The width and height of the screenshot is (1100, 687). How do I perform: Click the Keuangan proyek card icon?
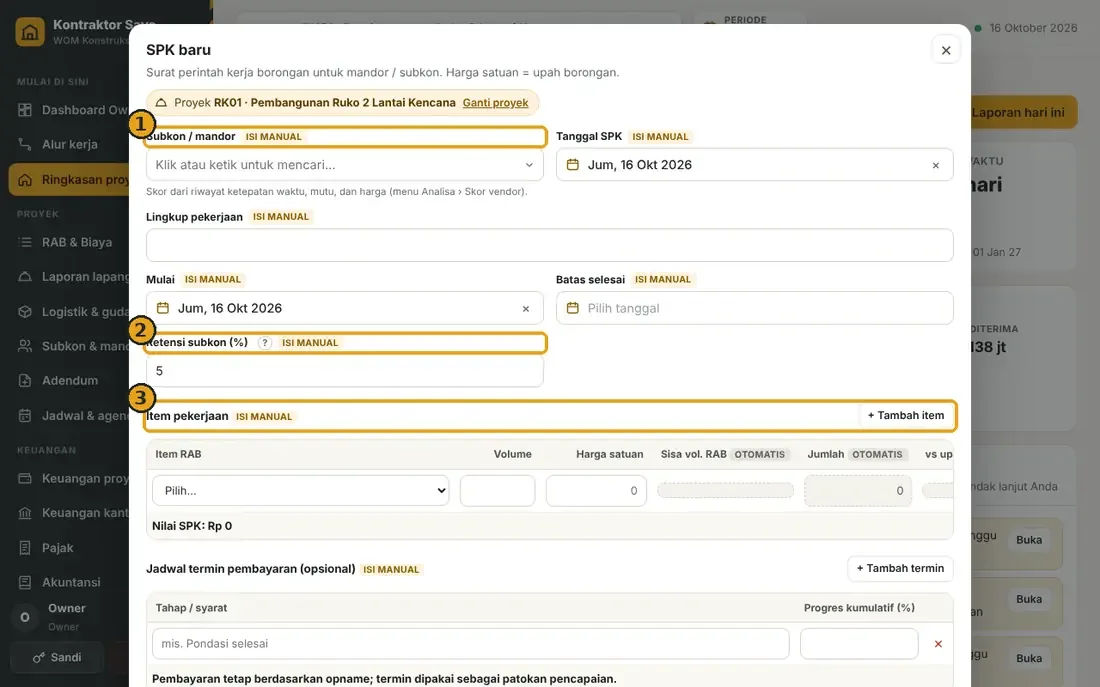tap(25, 479)
